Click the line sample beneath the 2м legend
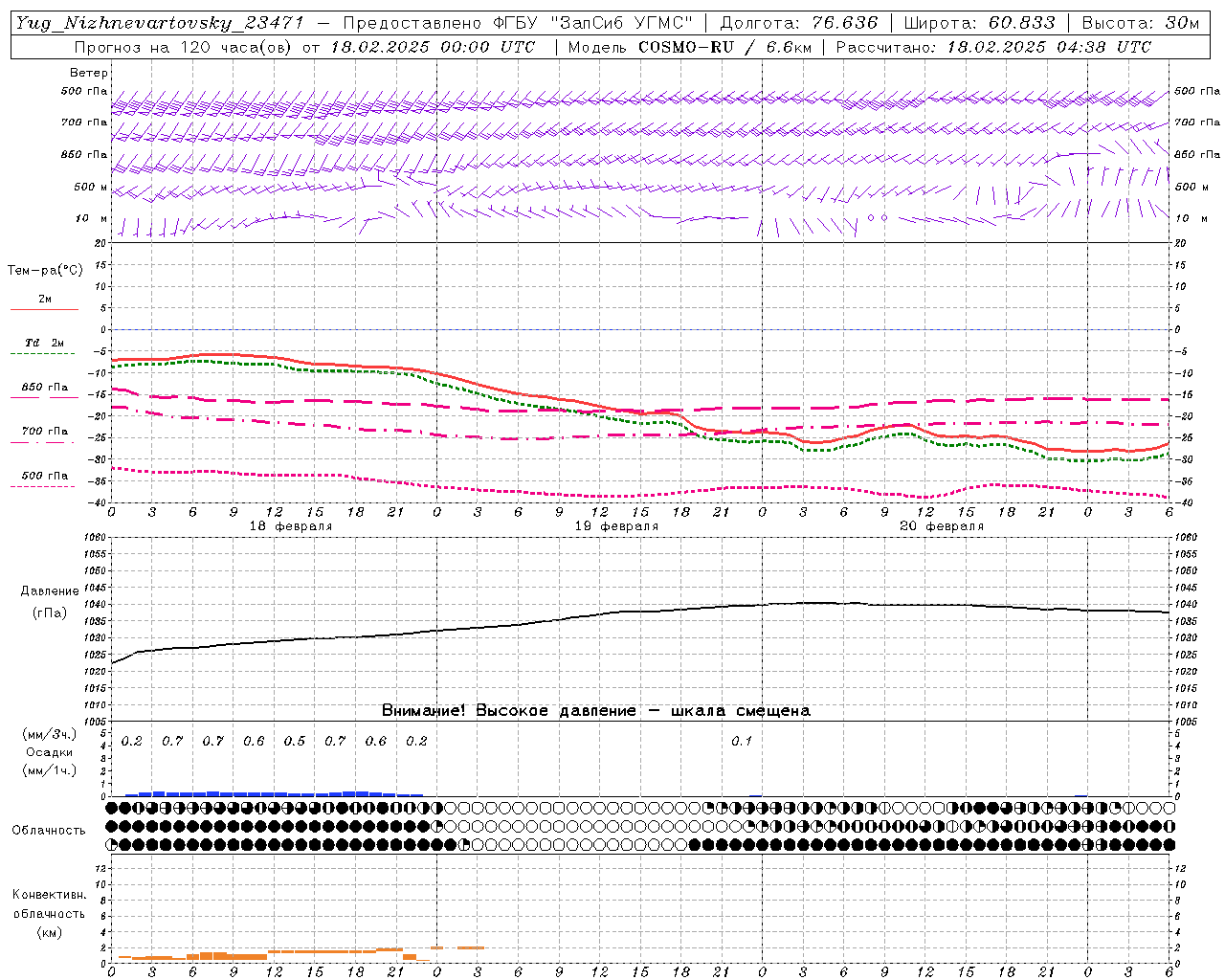This screenshot has width=1225, height=980. (x=44, y=310)
